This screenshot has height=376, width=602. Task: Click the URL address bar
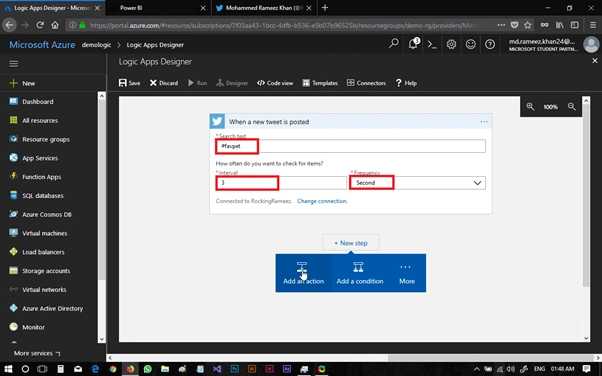(284, 25)
